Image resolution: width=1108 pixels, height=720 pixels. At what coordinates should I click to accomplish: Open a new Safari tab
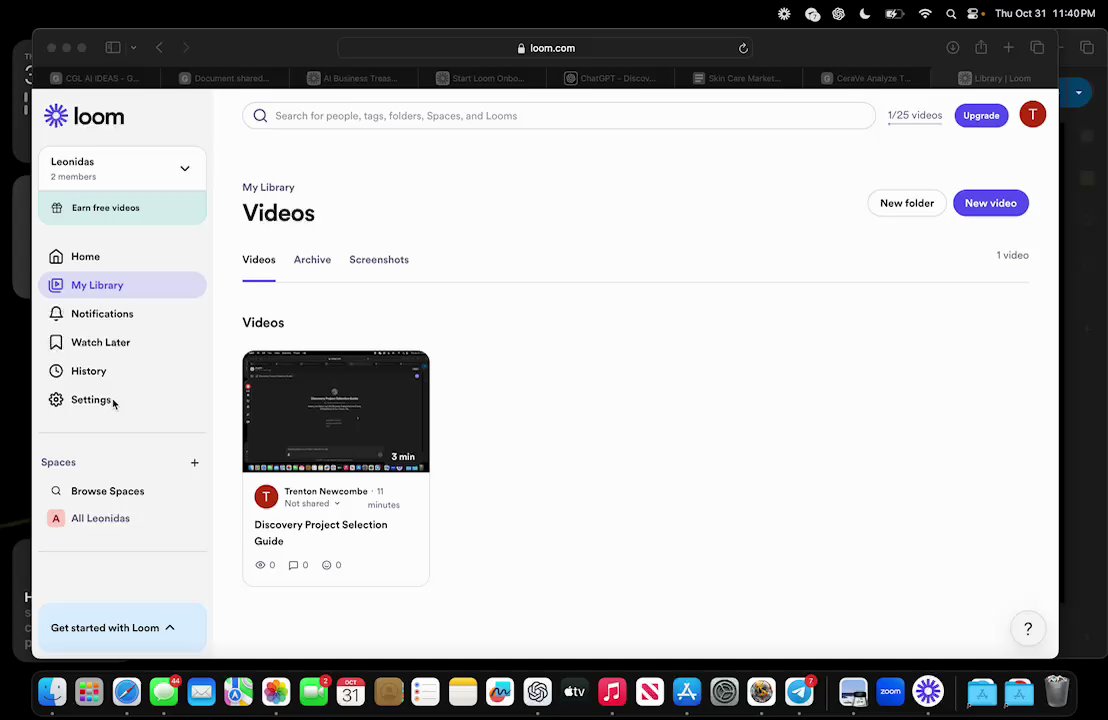[1008, 47]
